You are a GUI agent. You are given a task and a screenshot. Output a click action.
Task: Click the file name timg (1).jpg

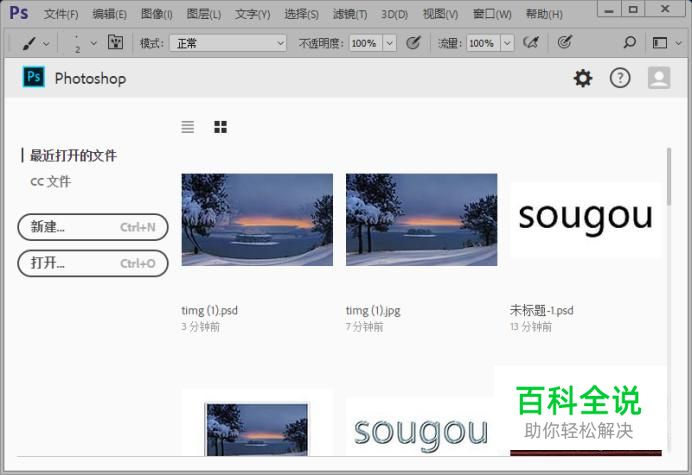tap(373, 310)
